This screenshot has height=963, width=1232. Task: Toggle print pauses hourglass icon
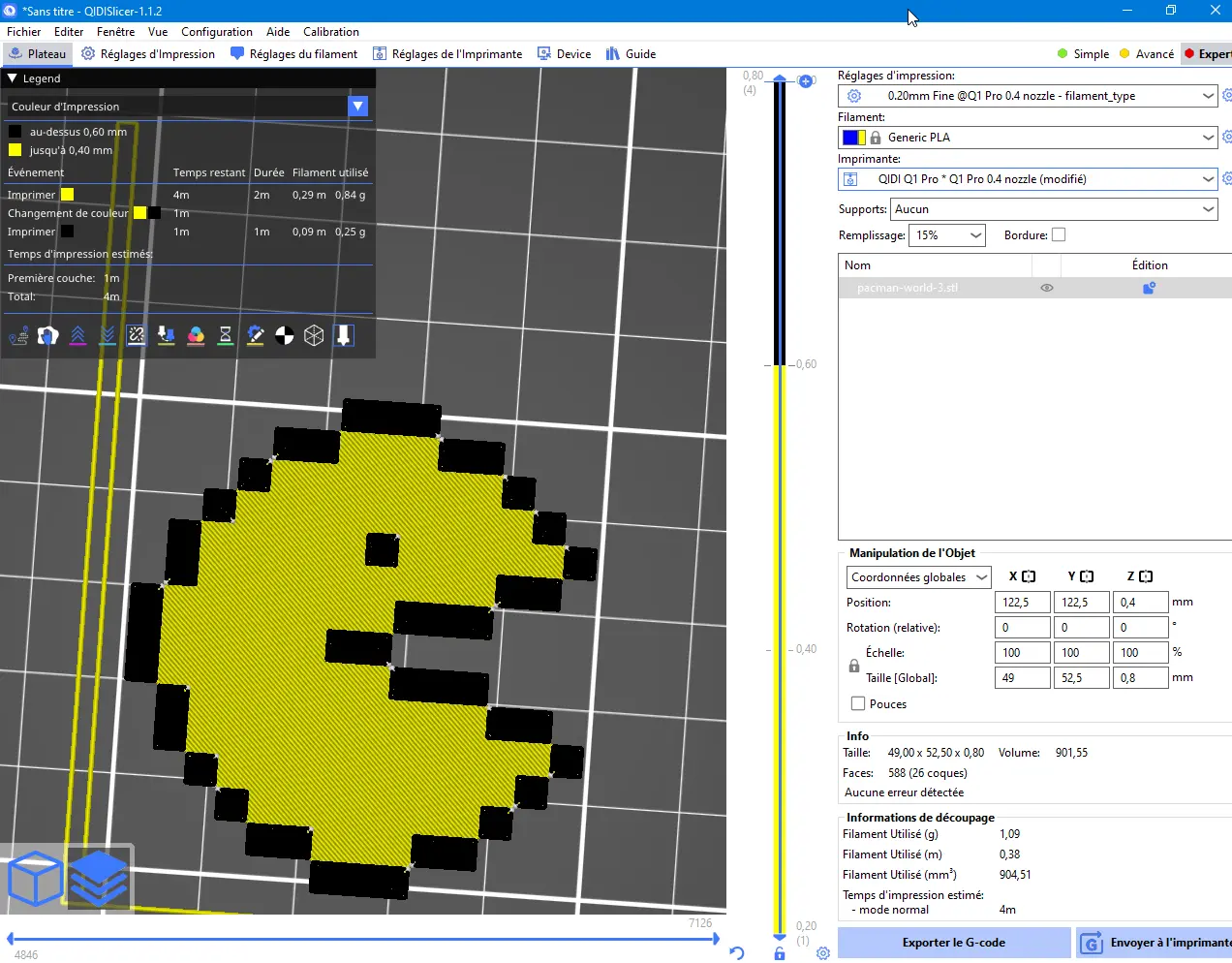[x=226, y=335]
